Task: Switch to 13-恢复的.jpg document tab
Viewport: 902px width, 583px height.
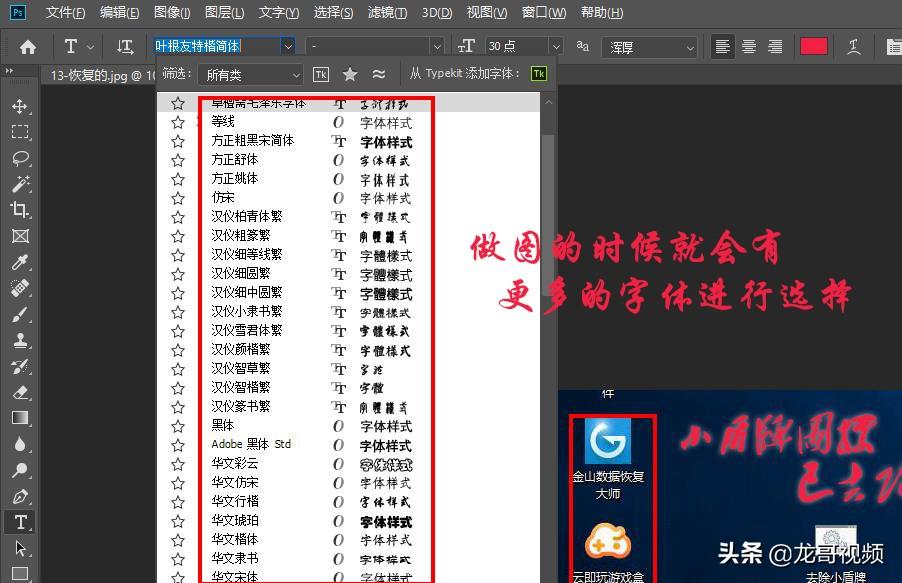Action: click(x=102, y=75)
